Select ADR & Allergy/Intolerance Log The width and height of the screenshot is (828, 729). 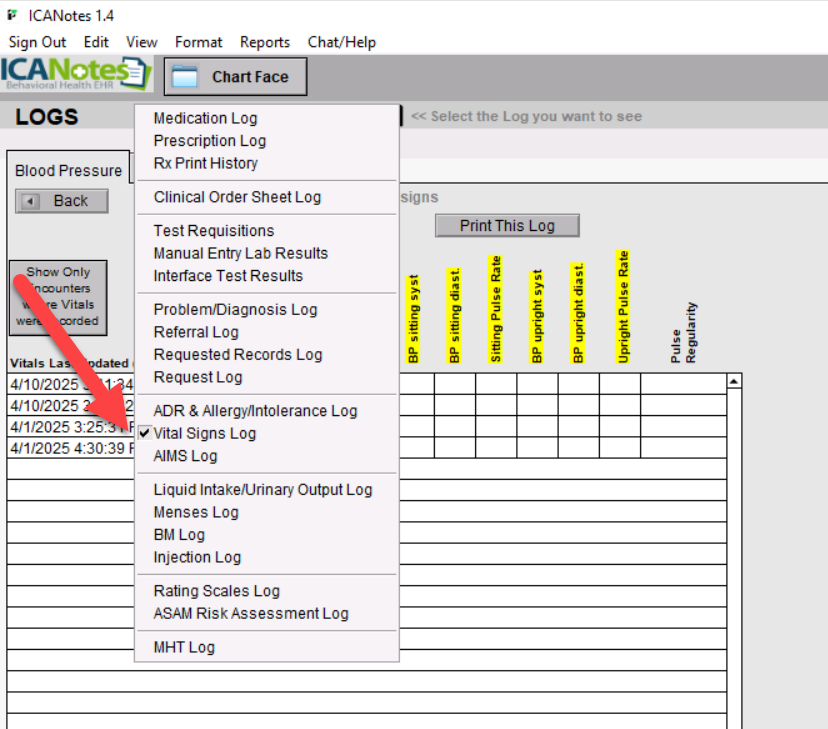(254, 411)
